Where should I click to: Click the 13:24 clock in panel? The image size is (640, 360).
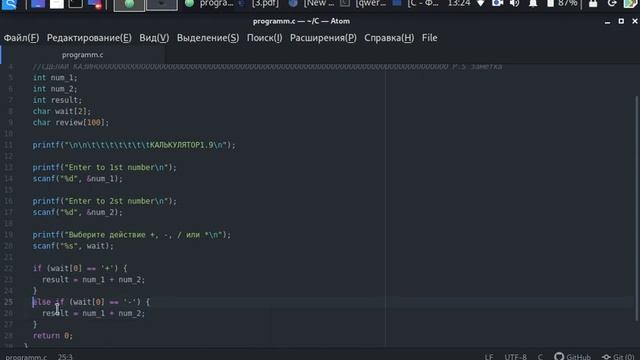pyautogui.click(x=459, y=4)
